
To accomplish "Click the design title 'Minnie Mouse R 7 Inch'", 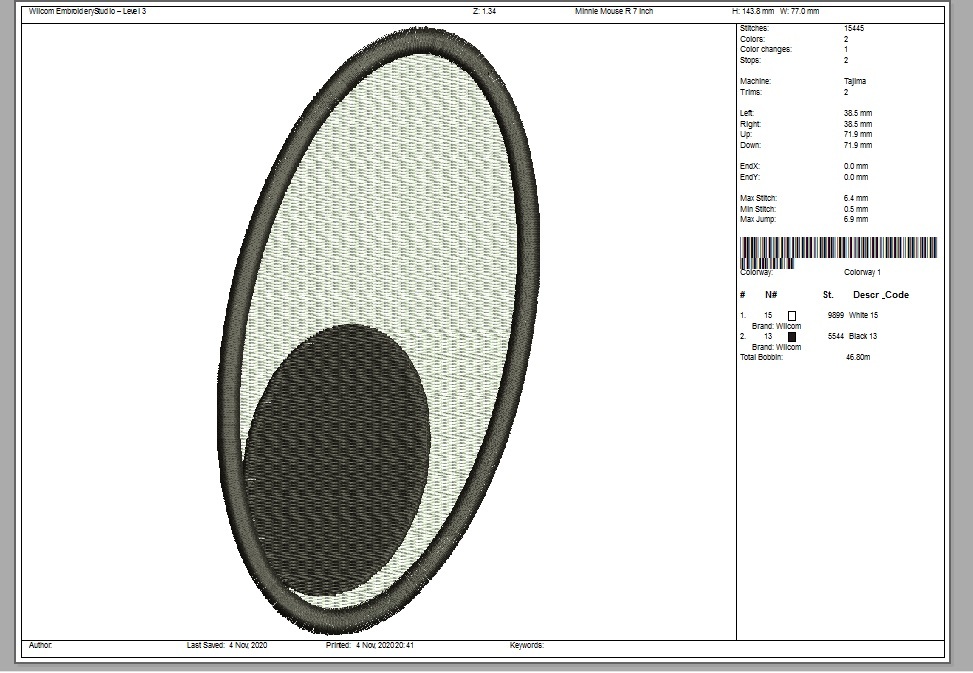I will tap(614, 11).
